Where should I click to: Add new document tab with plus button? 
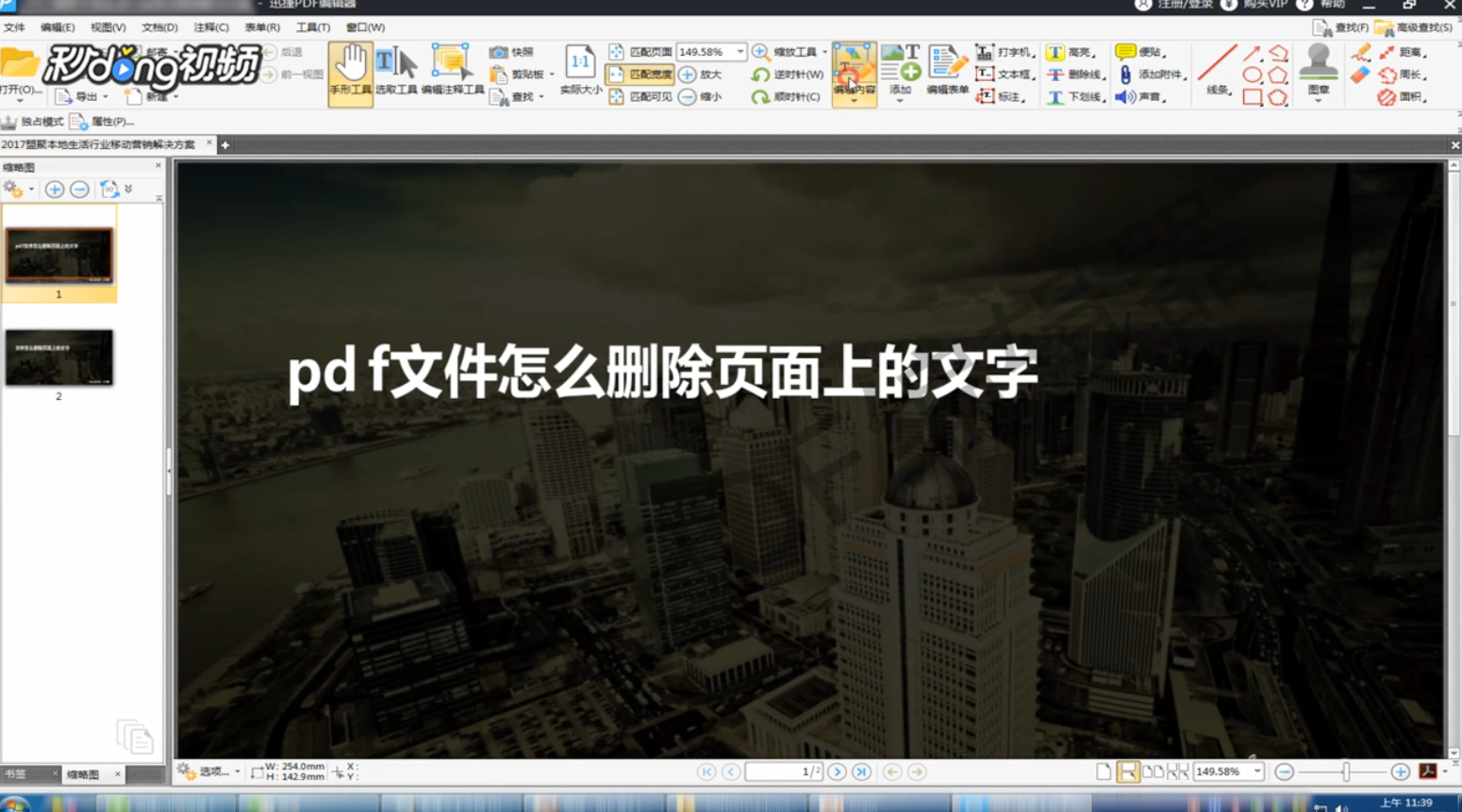(224, 144)
